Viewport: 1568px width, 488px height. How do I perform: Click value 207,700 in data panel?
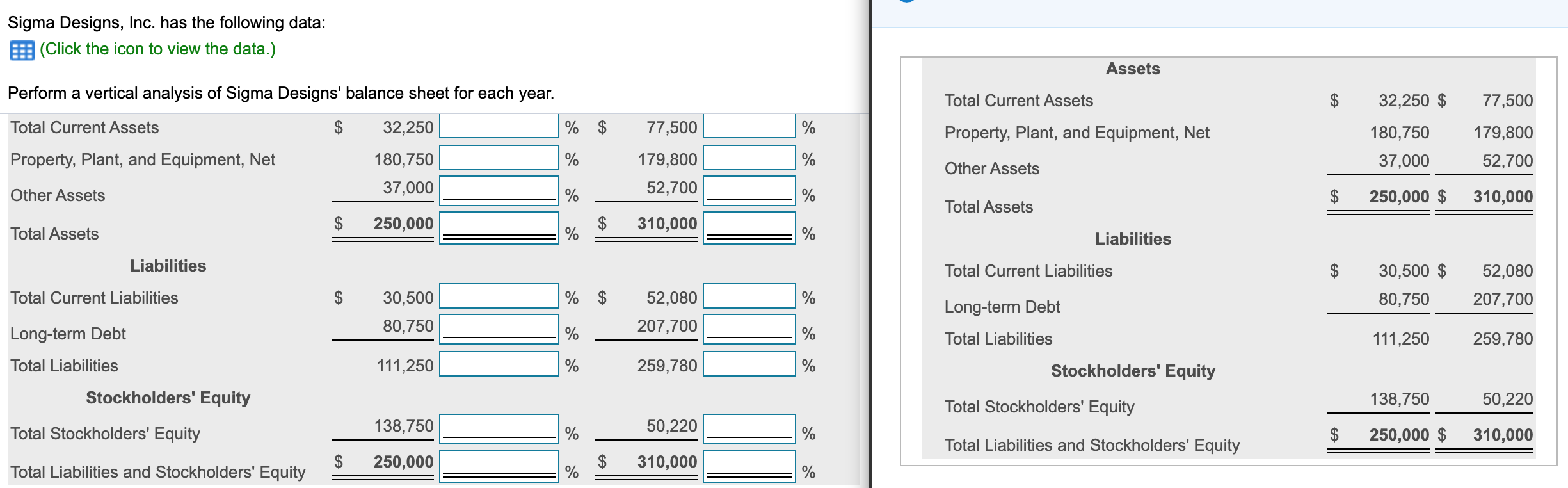pos(1503,299)
